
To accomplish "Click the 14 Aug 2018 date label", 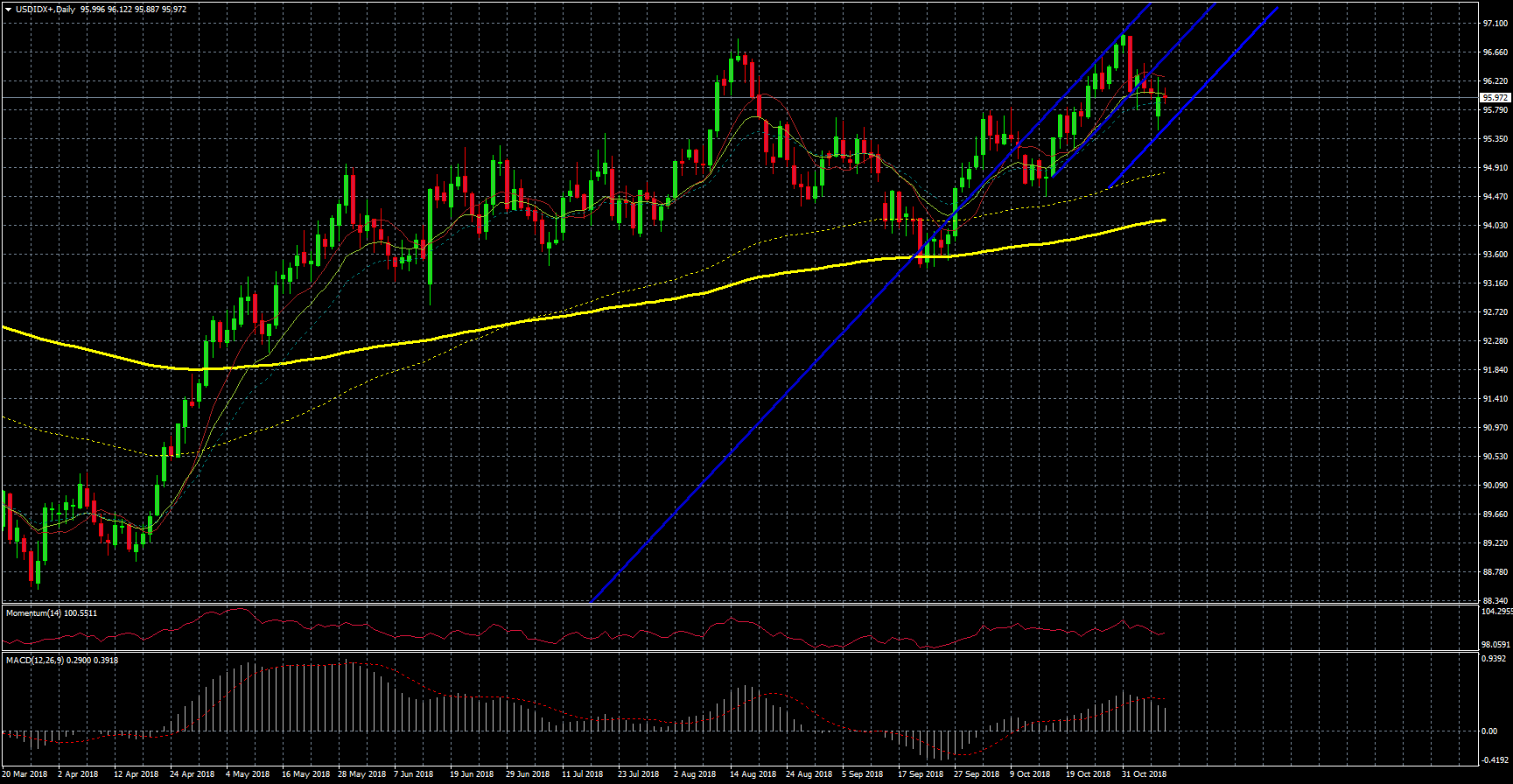I will pos(753,774).
